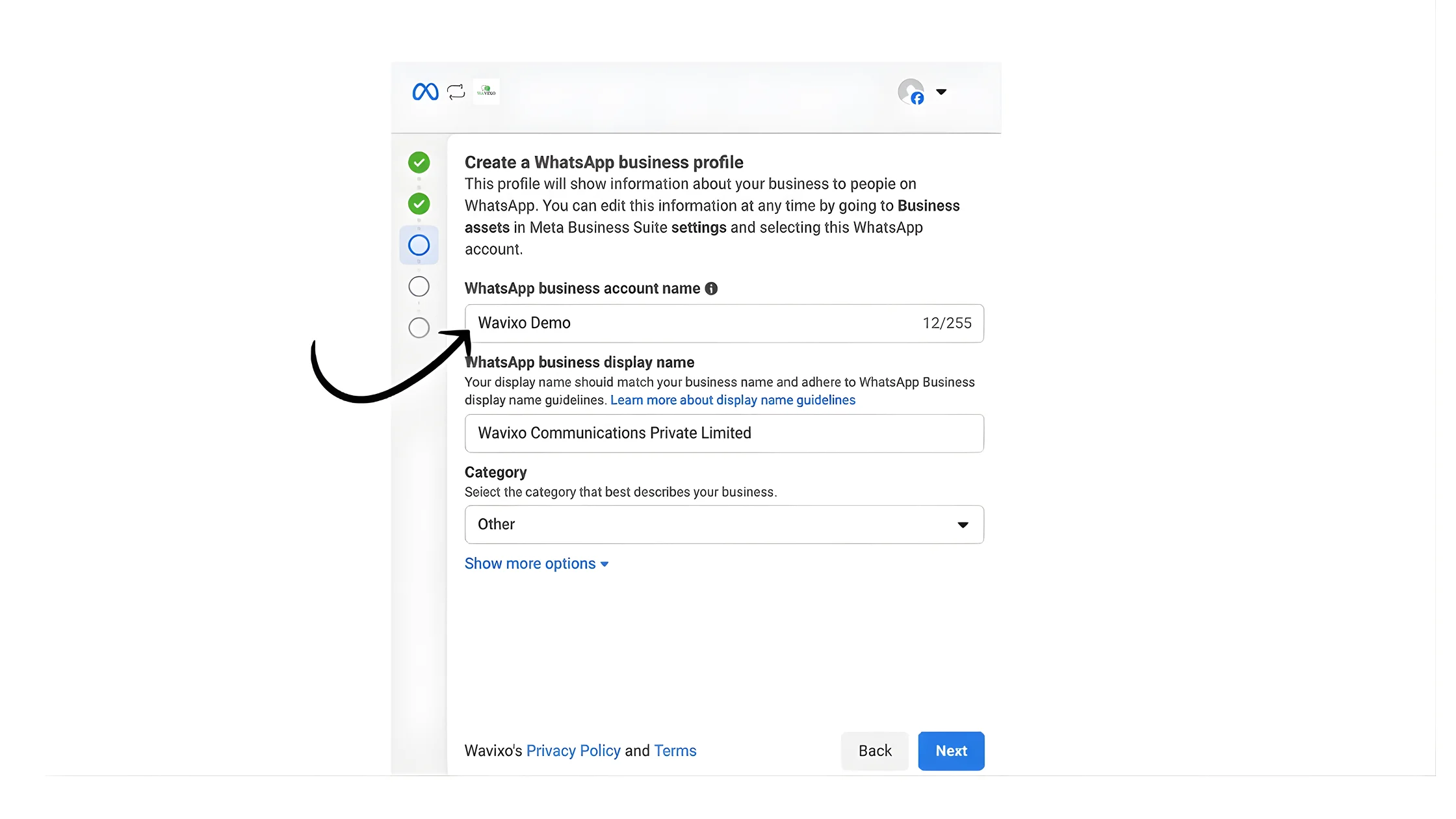
Task: Click the second completed green checkmark step
Action: pyautogui.click(x=419, y=204)
